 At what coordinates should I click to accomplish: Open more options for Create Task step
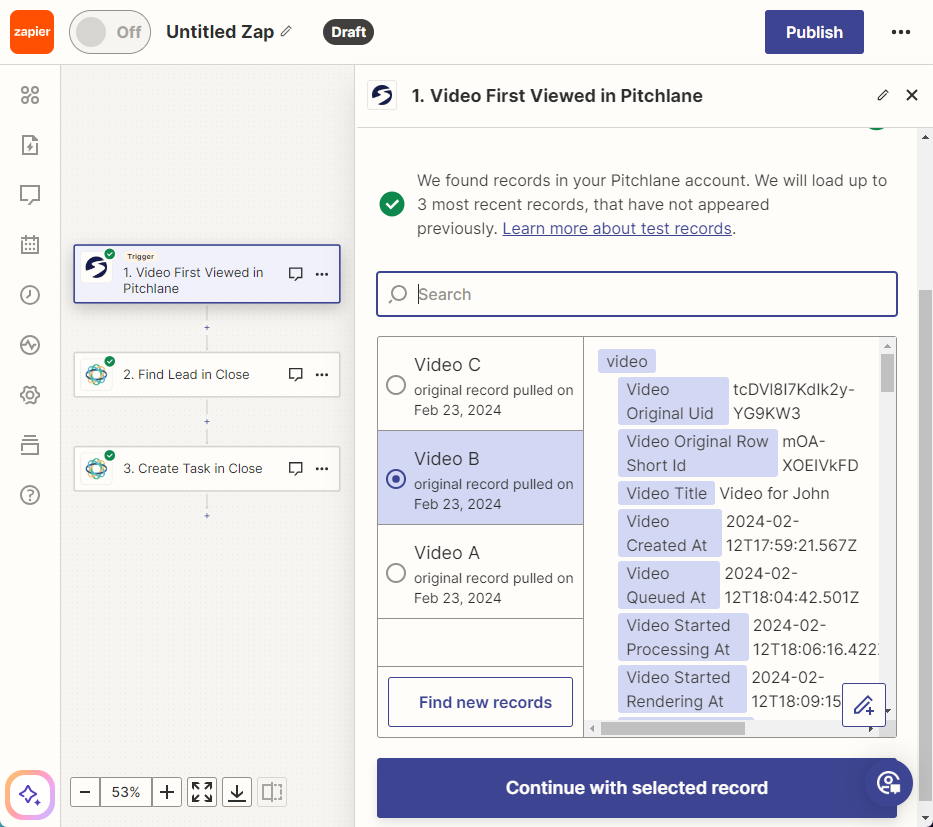click(322, 468)
